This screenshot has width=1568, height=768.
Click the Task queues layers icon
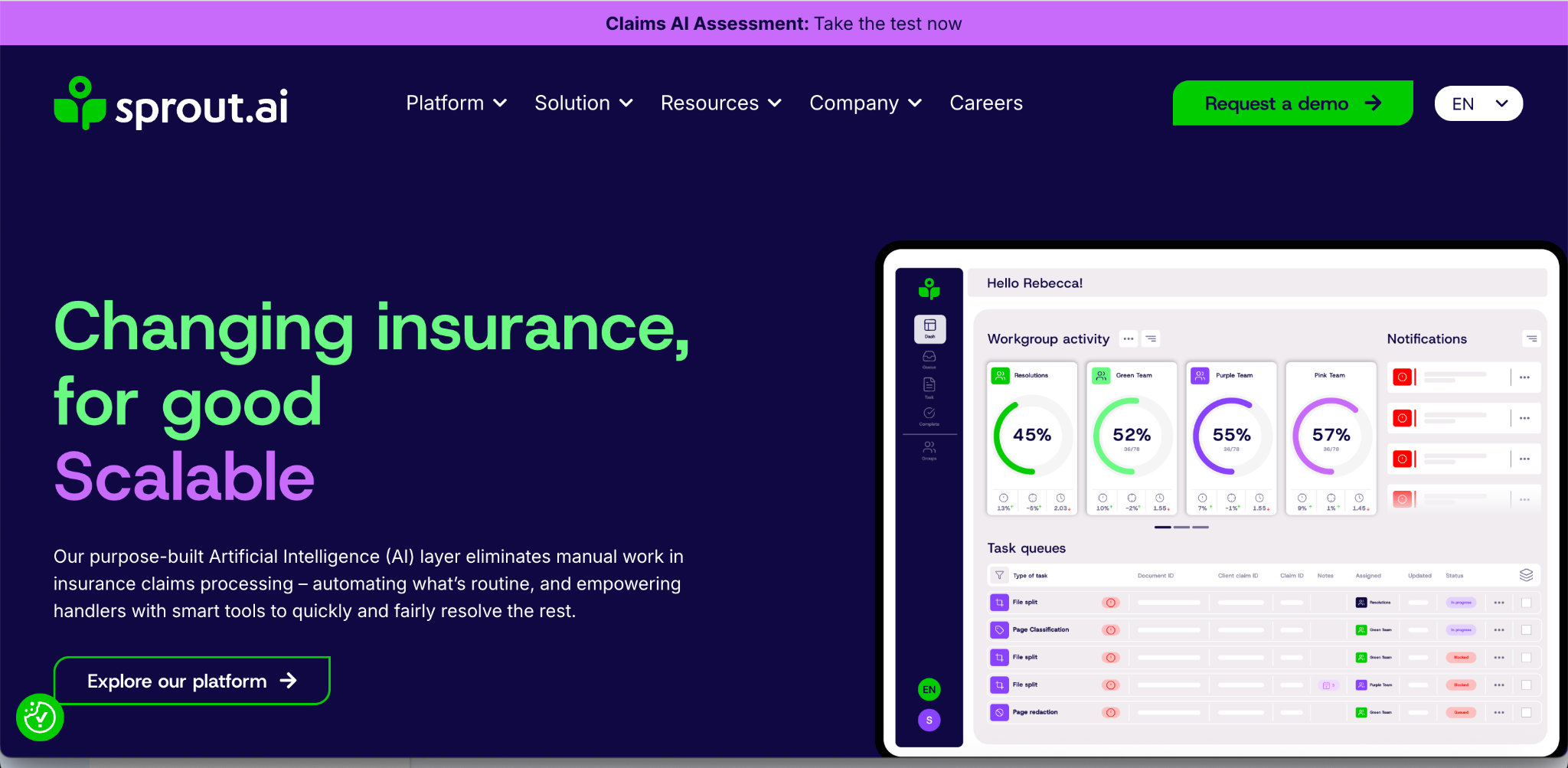pyautogui.click(x=1526, y=575)
